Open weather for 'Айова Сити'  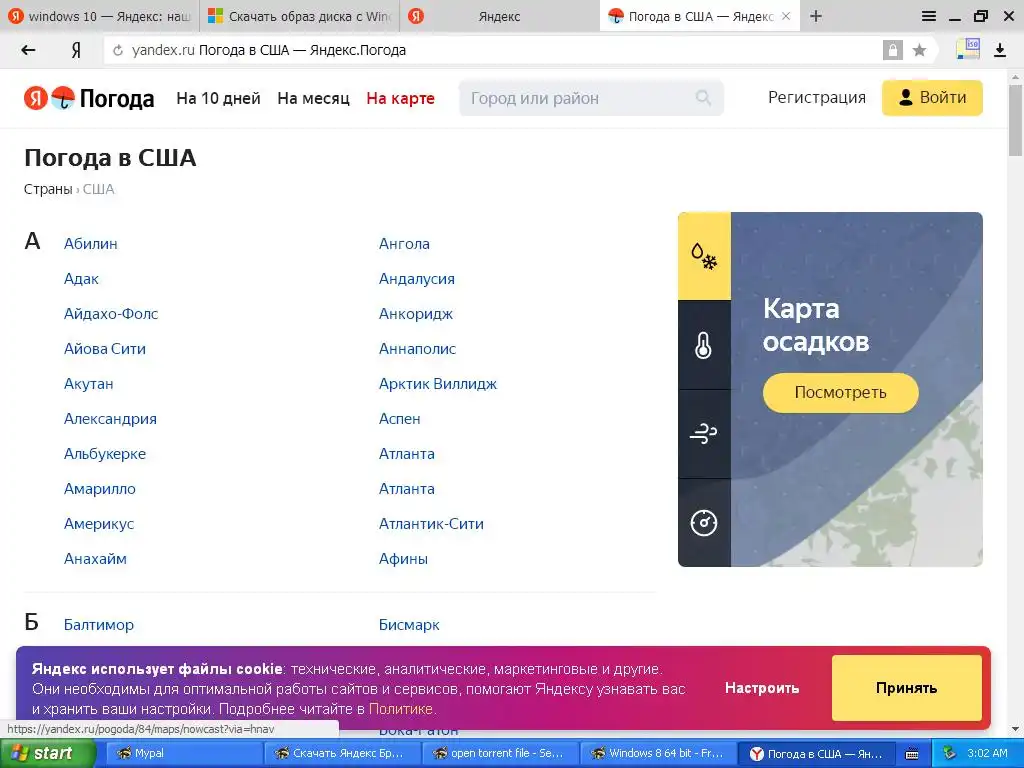[x=105, y=349]
